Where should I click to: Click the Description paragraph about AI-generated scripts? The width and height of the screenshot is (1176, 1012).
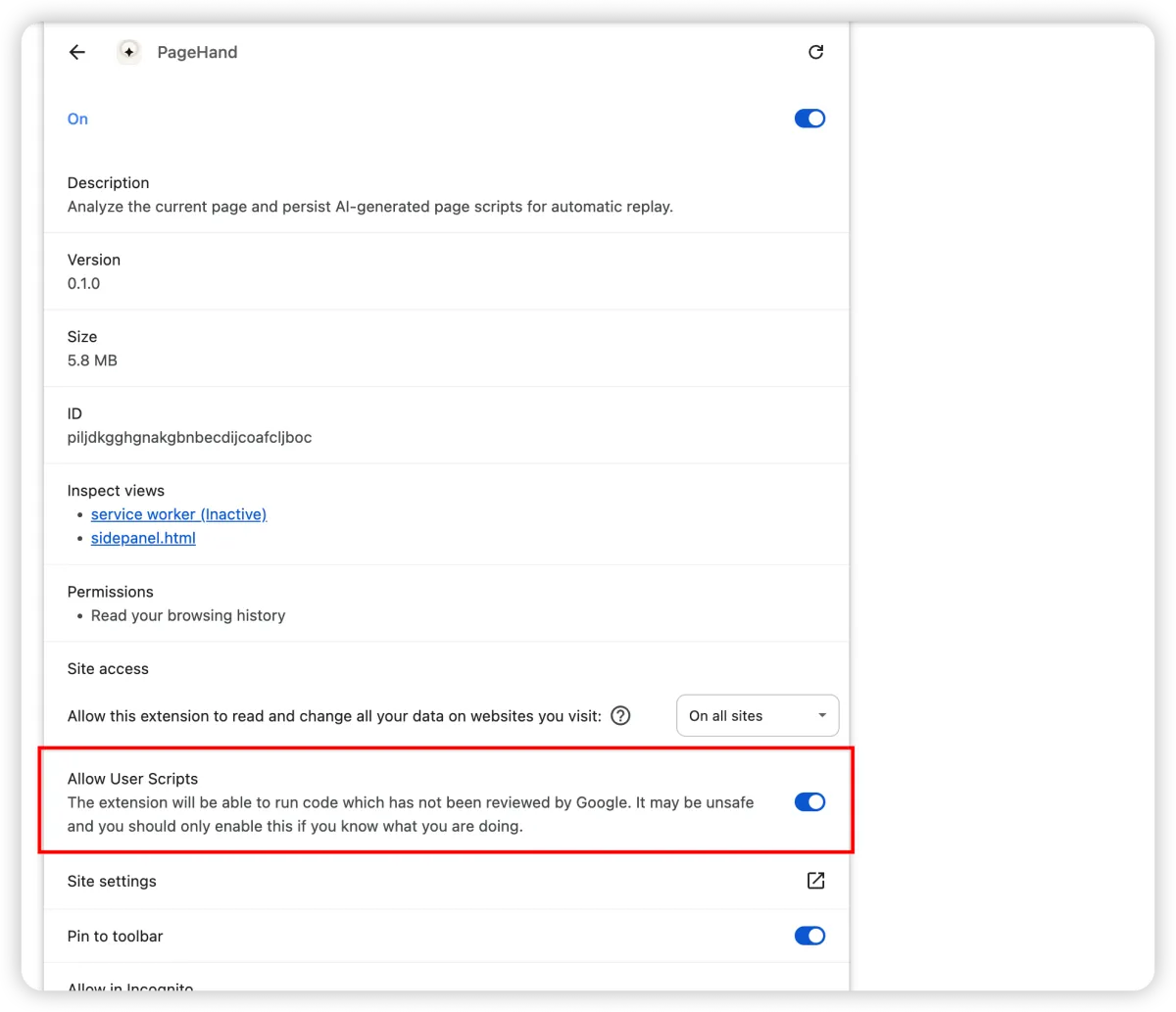(369, 207)
